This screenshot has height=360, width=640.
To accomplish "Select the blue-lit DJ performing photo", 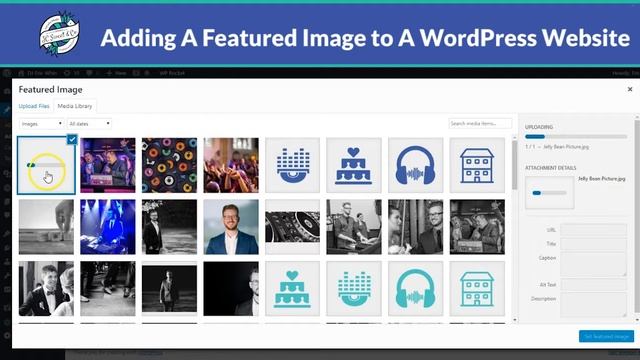I will click(108, 227).
